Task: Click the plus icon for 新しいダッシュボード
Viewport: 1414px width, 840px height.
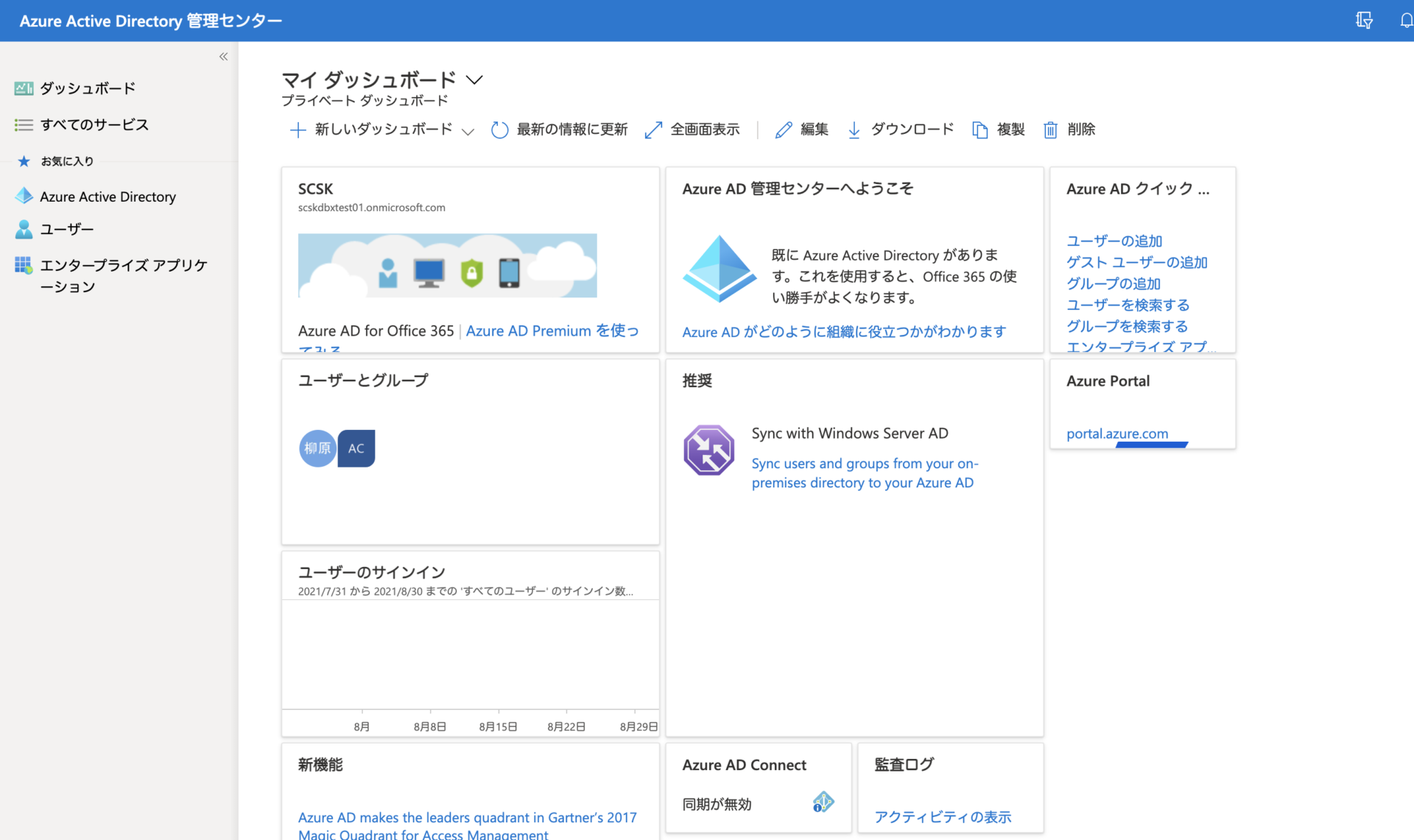Action: [x=298, y=130]
